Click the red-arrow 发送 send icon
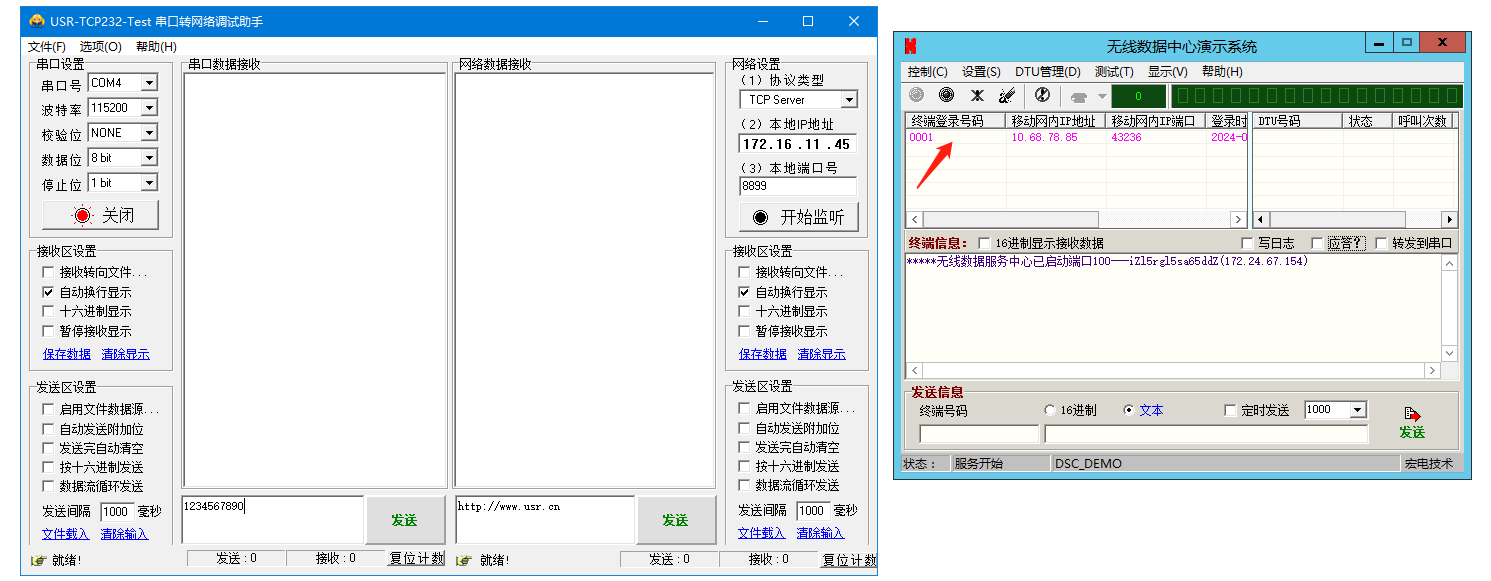This screenshot has width=1491, height=581. [1411, 422]
